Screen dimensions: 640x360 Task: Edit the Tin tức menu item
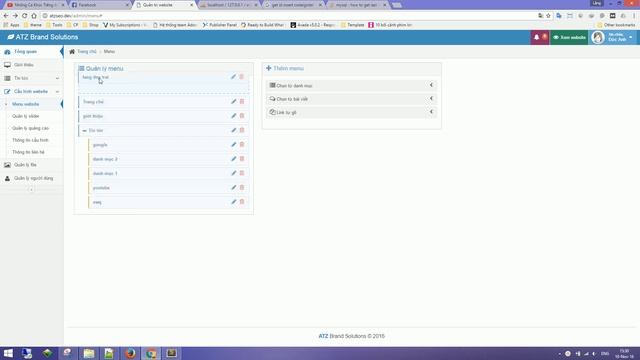pos(233,130)
